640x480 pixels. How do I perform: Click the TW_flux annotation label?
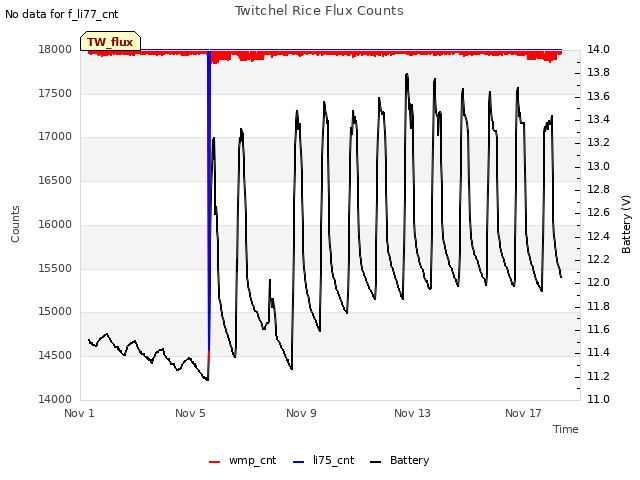(x=110, y=42)
